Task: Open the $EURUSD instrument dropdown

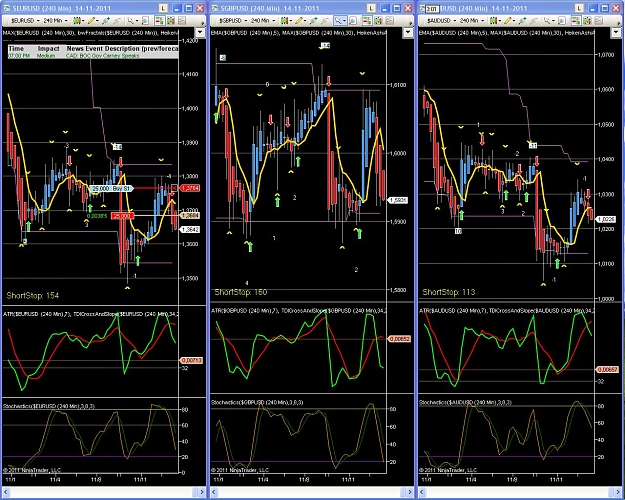Action: pyautogui.click(x=25, y=20)
